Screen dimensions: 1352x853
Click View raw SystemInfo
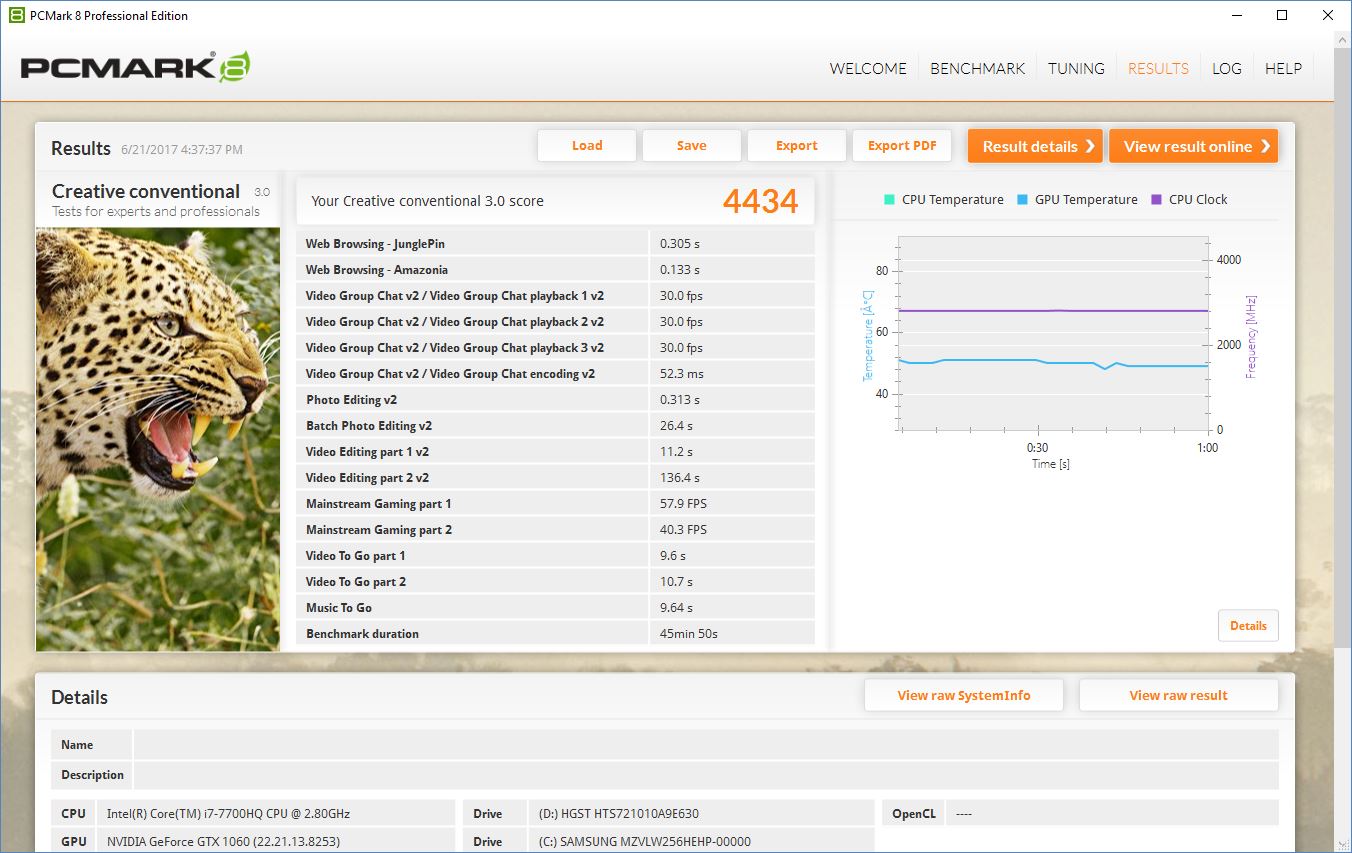click(963, 696)
